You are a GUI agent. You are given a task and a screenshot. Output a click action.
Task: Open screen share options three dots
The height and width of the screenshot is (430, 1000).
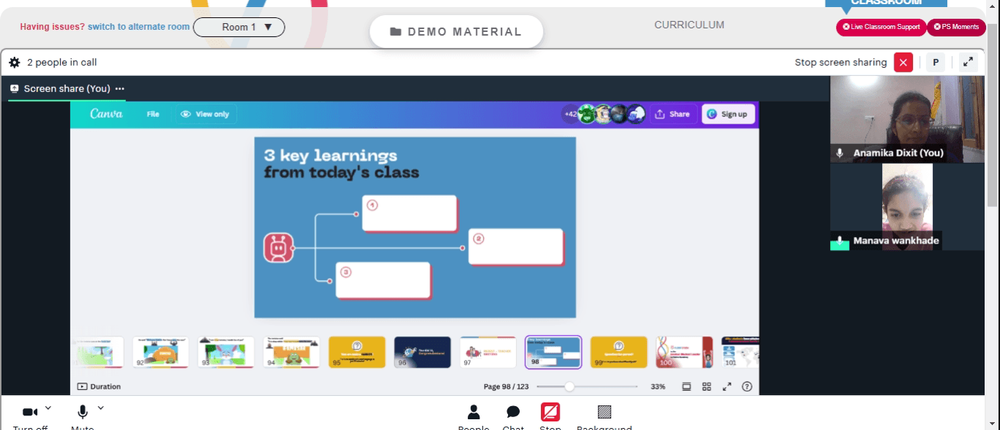pos(120,89)
